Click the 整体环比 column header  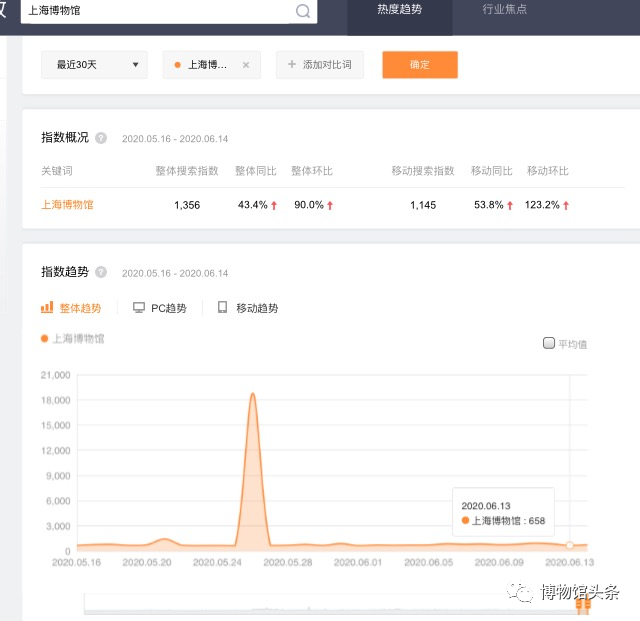pyautogui.click(x=312, y=171)
